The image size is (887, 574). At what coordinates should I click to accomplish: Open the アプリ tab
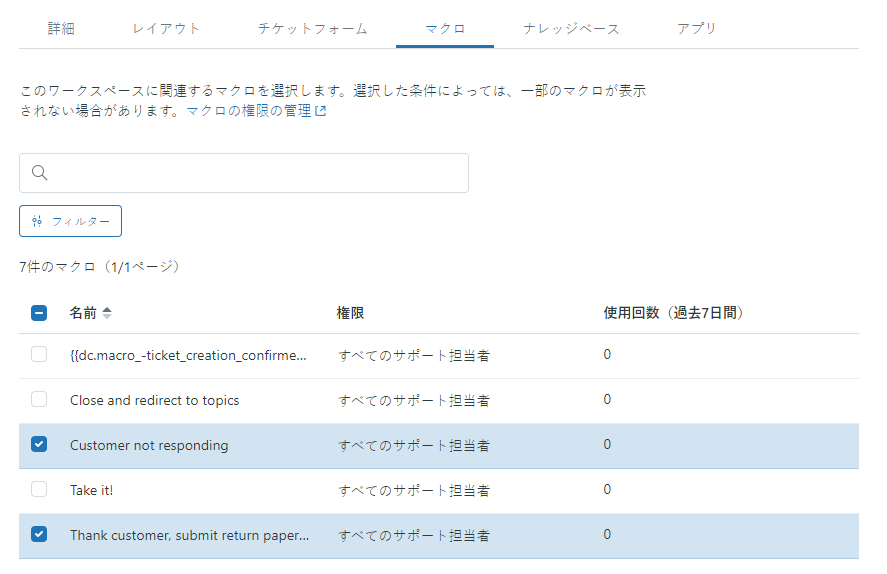[697, 28]
